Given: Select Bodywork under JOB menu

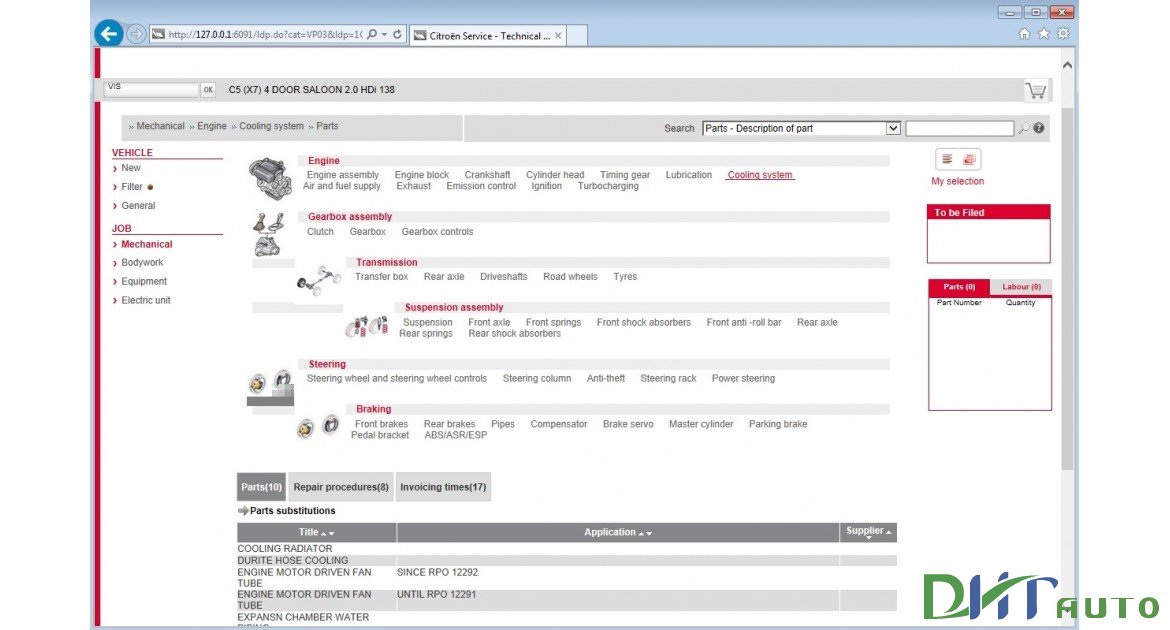Looking at the screenshot, I should 142,263.
